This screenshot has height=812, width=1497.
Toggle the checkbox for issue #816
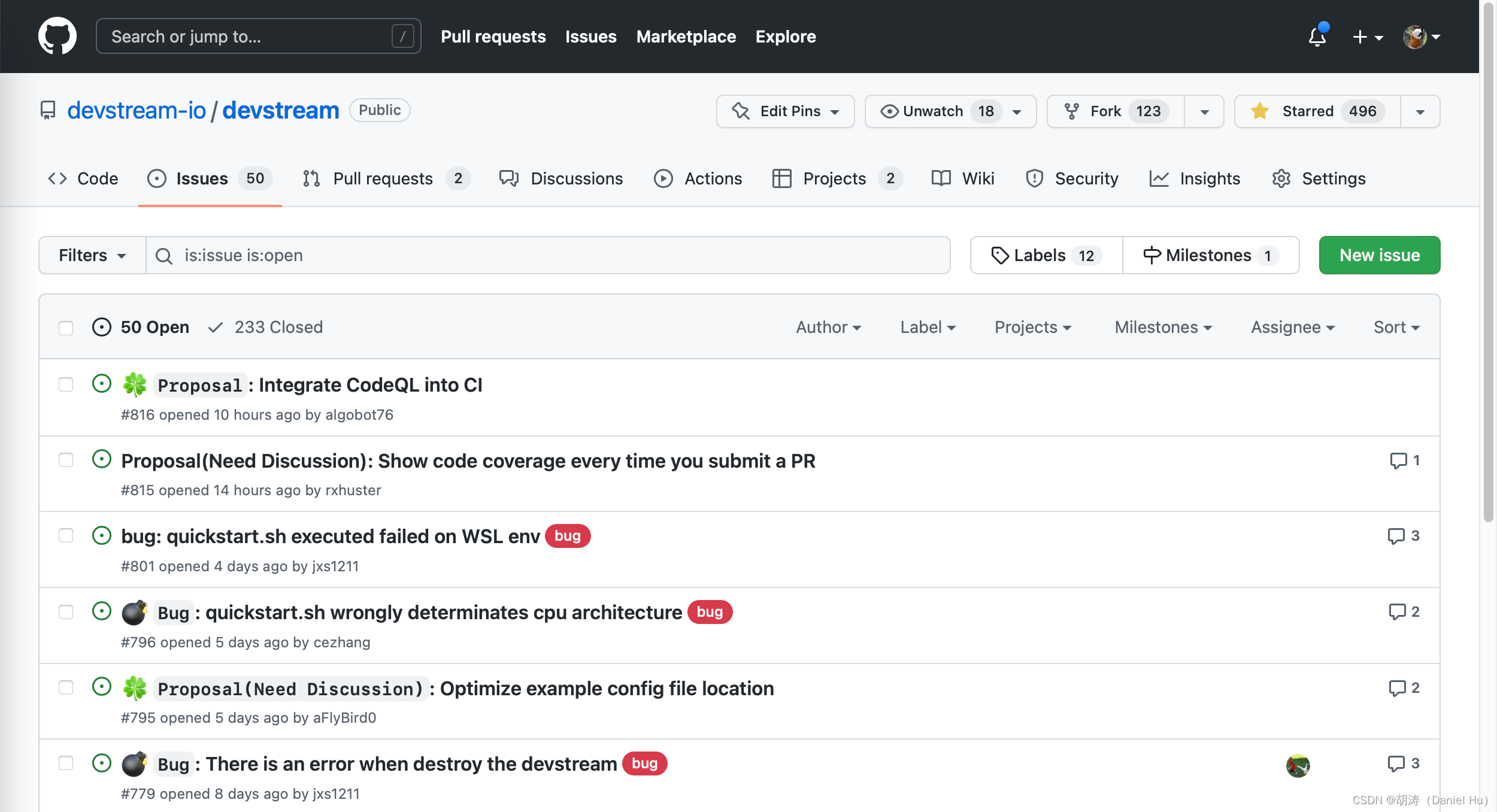(66, 384)
